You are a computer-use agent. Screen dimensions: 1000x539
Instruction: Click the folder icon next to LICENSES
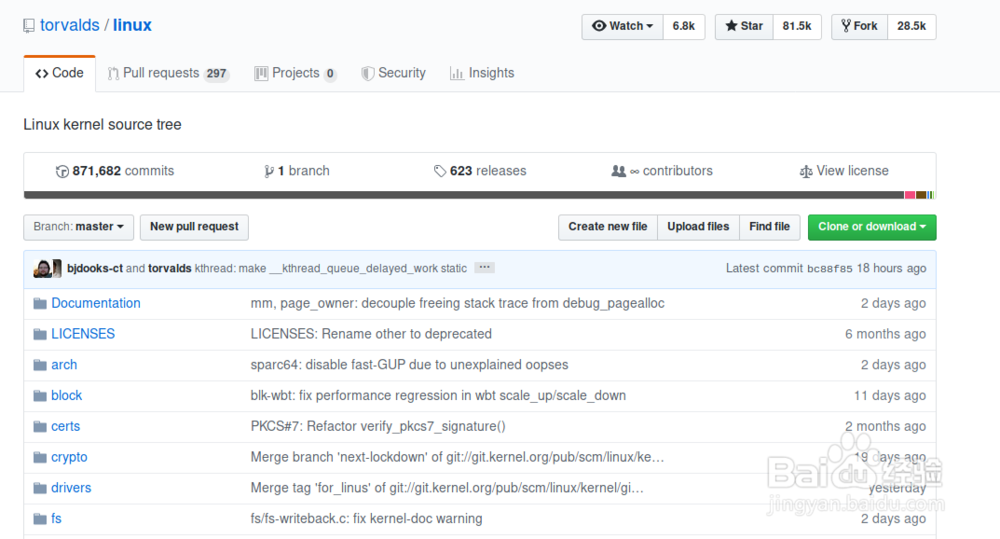[40, 334]
